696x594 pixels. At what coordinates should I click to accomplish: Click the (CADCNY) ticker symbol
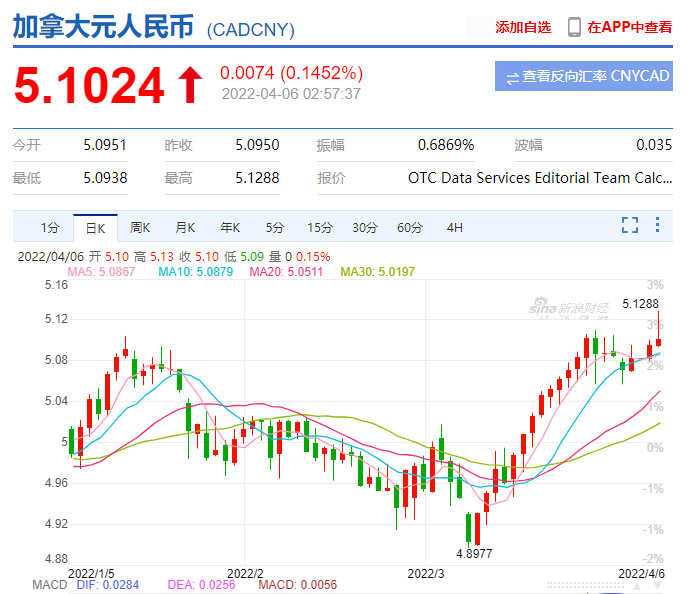point(251,30)
